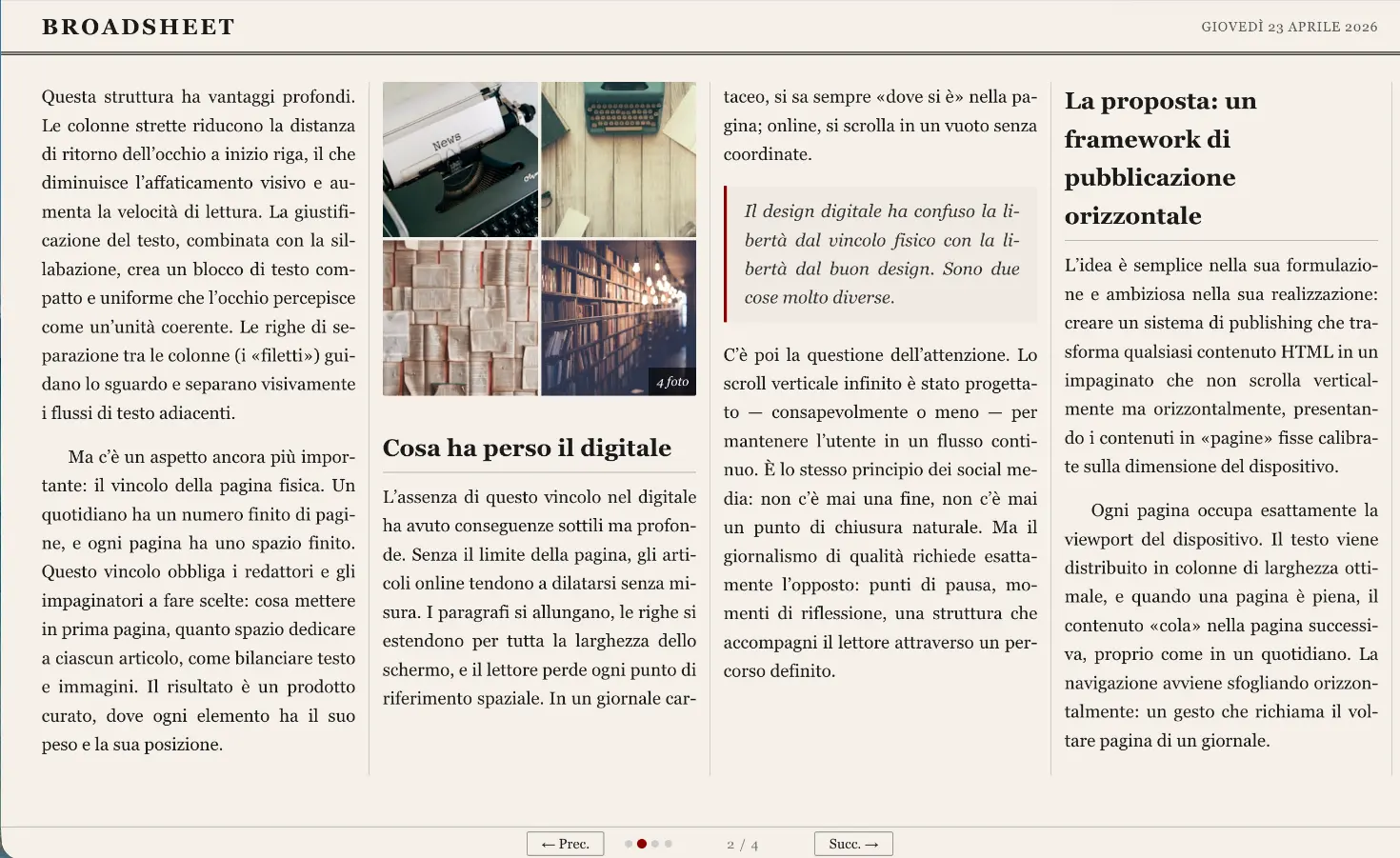Advance to the next page with Succ.
Image resolution: width=1400 pixels, height=858 pixels.
(x=853, y=844)
